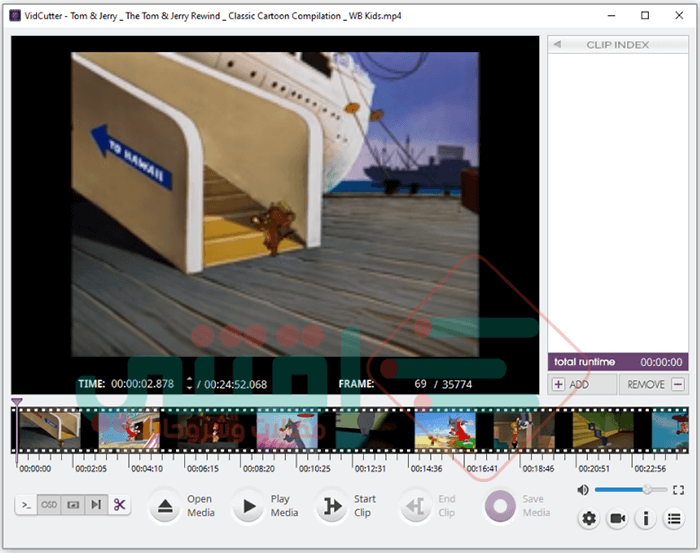Select the first timeline thumbnail of the ramp

pyautogui.click(x=50, y=430)
